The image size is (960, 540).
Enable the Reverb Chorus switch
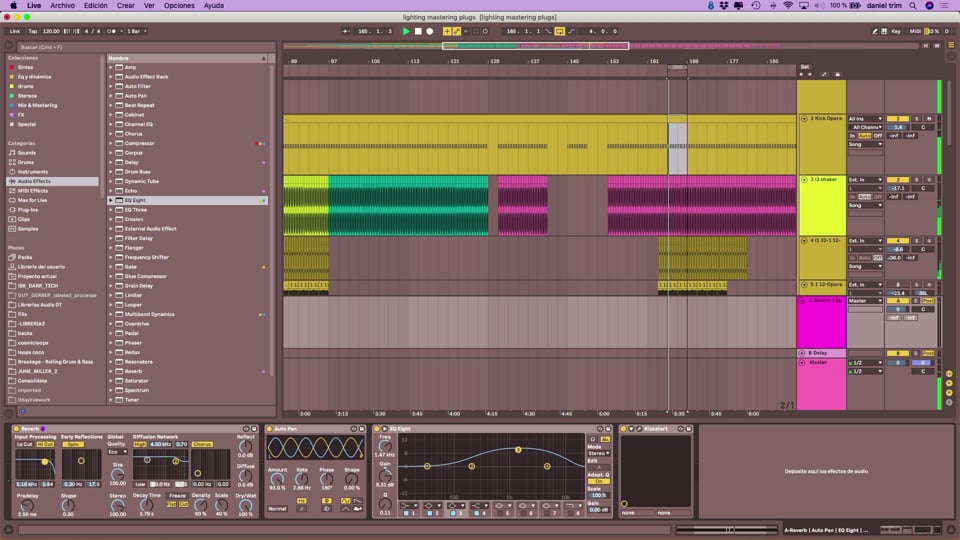(202, 444)
